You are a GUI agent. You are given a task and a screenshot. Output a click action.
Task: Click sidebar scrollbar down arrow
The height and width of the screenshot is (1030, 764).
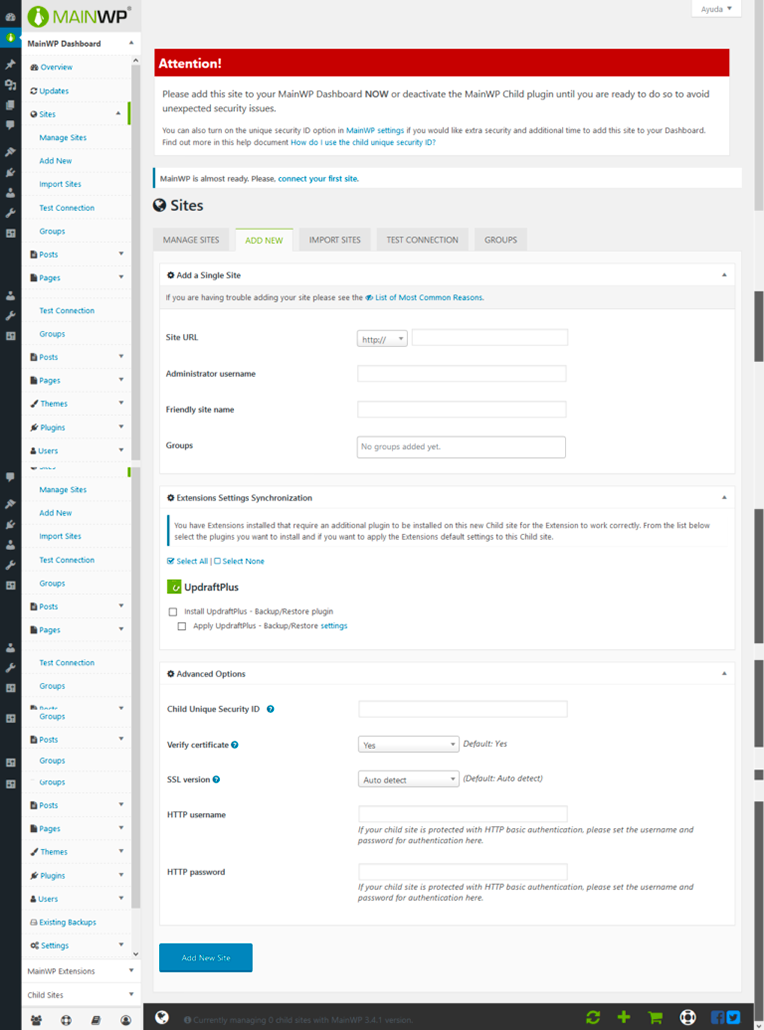point(135,954)
